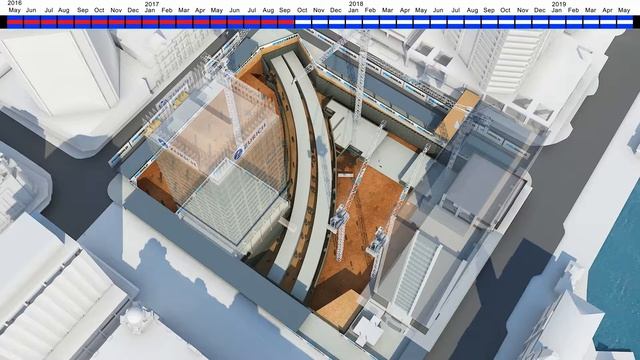Select the Apr 2019 timeline segment
Image resolution: width=640 pixels, height=360 pixels.
pos(608,22)
